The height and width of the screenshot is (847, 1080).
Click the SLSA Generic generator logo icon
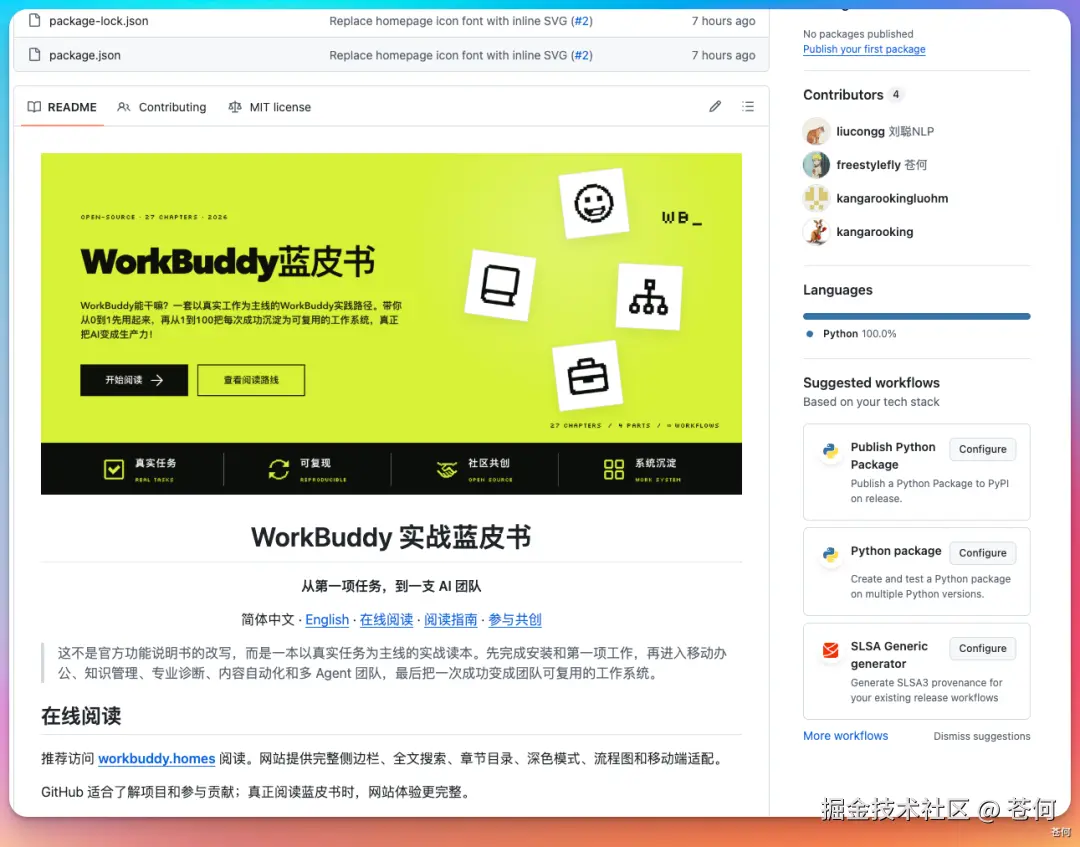click(x=831, y=650)
